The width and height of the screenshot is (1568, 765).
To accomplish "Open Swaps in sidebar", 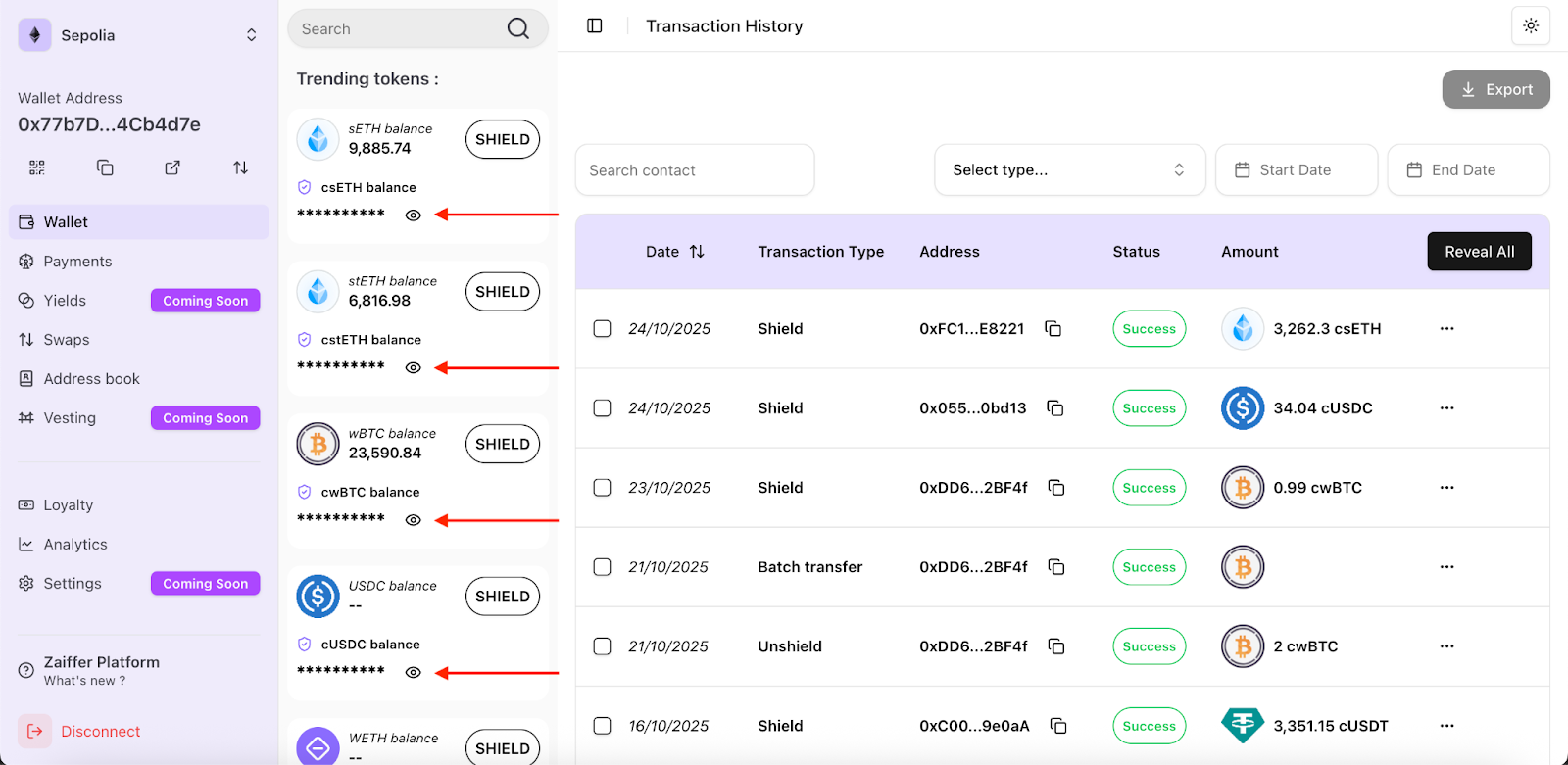I will point(139,340).
